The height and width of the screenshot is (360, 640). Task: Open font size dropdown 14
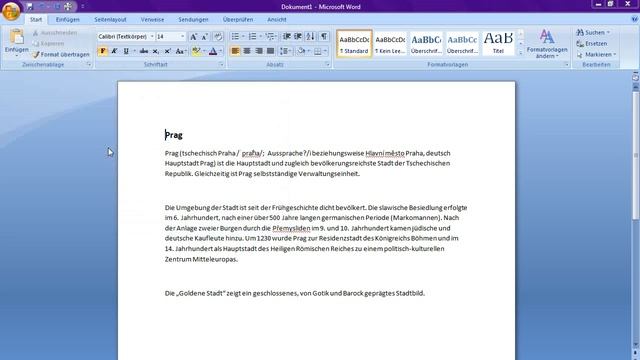(x=182, y=37)
